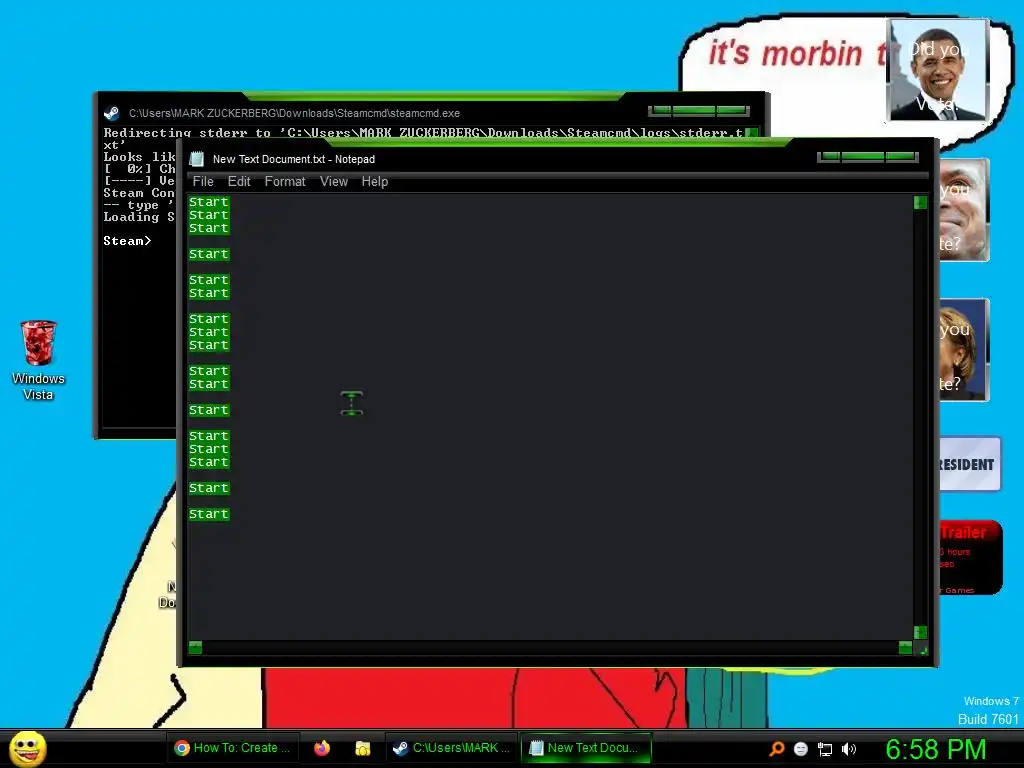The image size is (1024, 768).
Task: Click the Obama photo gadget thumbnail
Action: click(938, 70)
